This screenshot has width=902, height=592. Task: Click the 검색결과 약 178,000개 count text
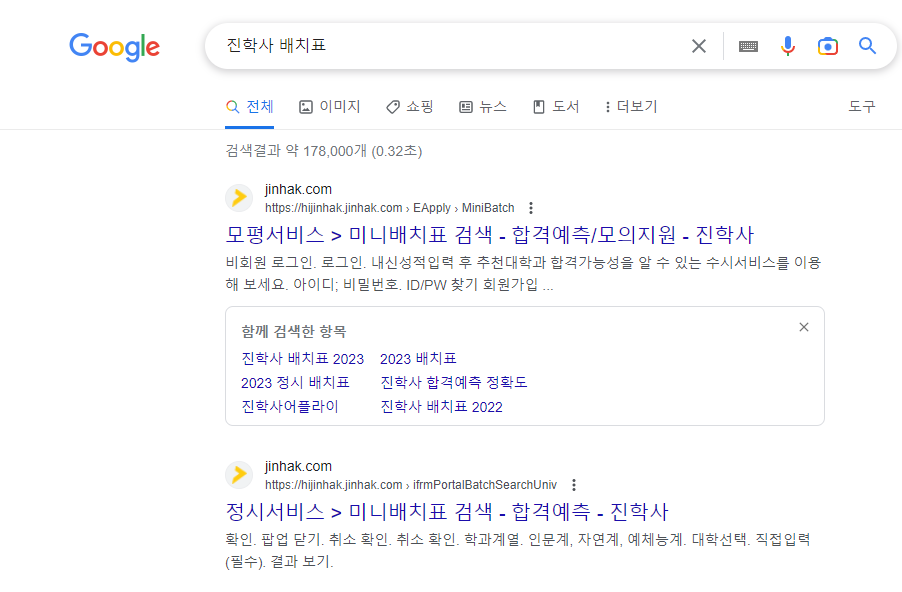[324, 151]
